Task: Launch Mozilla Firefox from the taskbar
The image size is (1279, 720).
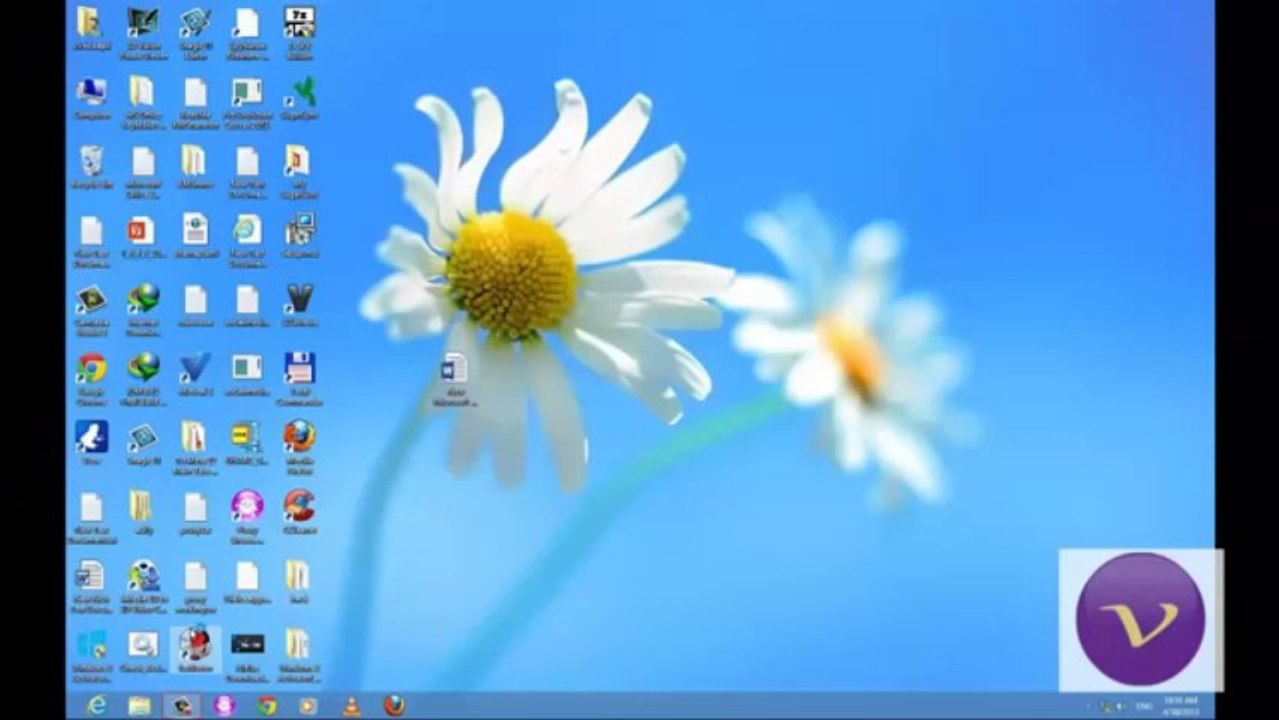Action: [x=394, y=705]
